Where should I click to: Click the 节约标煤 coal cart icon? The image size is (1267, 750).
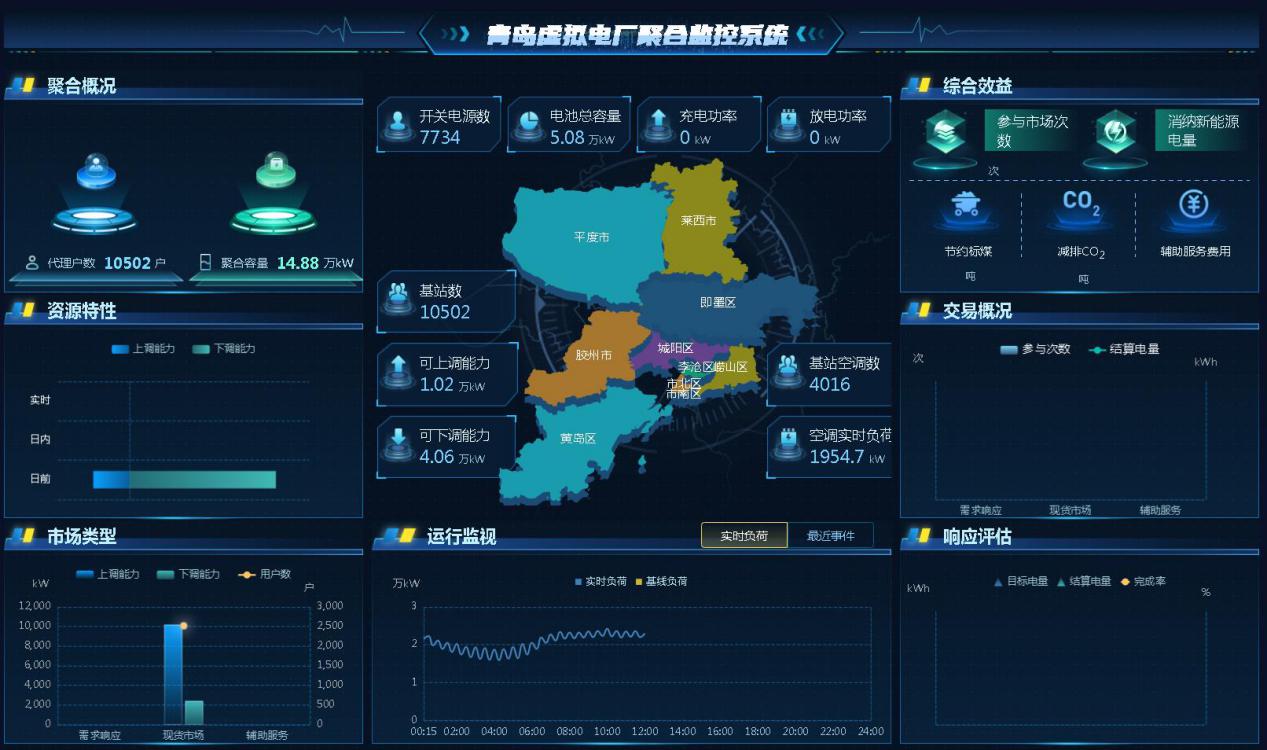point(965,206)
